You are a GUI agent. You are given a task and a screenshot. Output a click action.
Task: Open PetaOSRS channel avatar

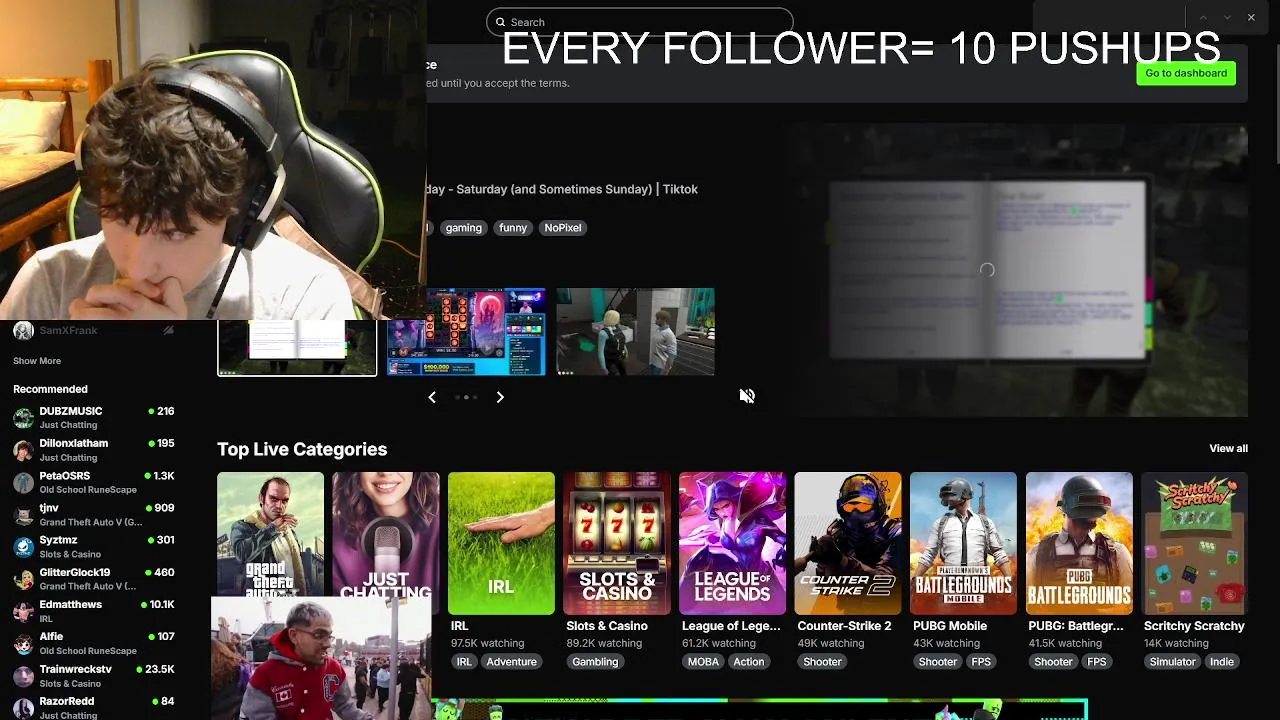point(23,483)
